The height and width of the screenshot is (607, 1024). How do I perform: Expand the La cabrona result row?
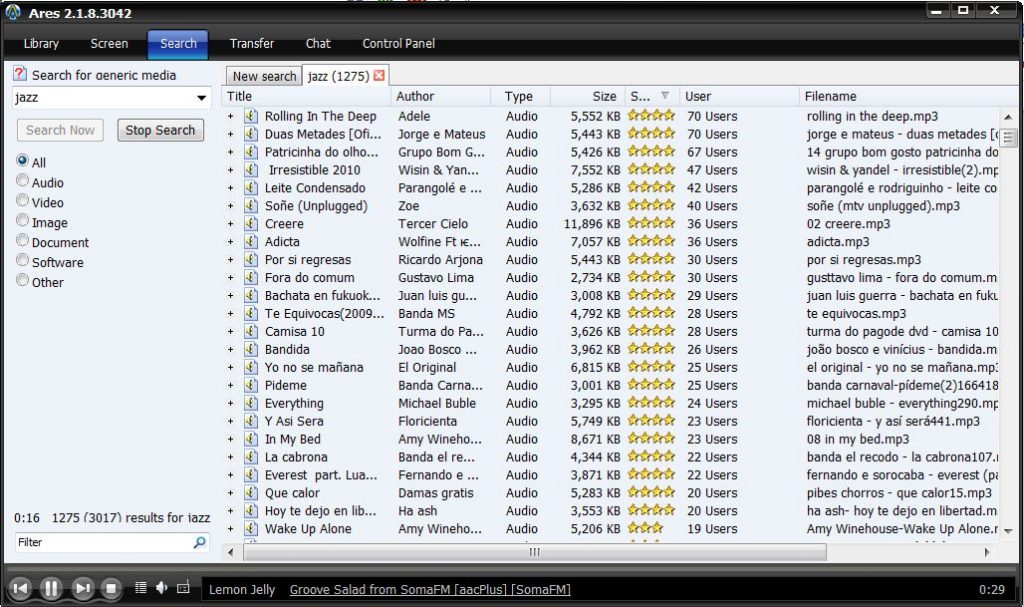[x=231, y=457]
